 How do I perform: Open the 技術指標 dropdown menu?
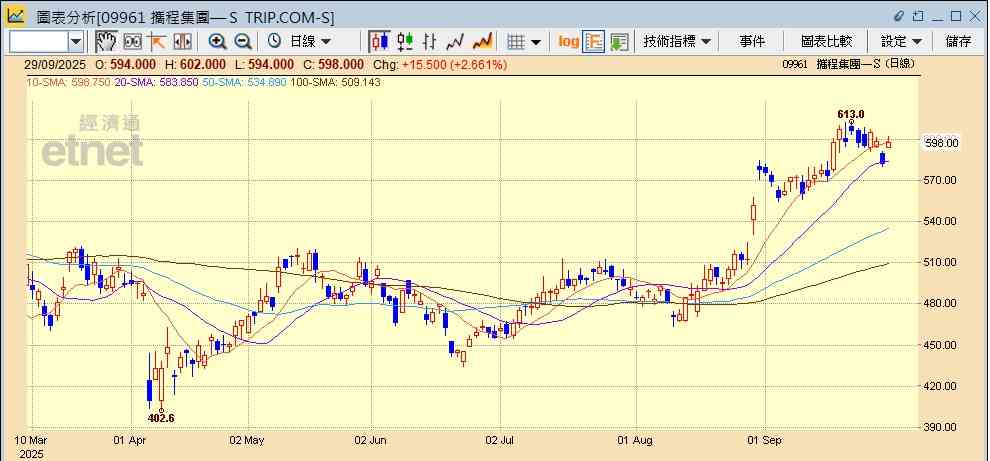tap(677, 42)
